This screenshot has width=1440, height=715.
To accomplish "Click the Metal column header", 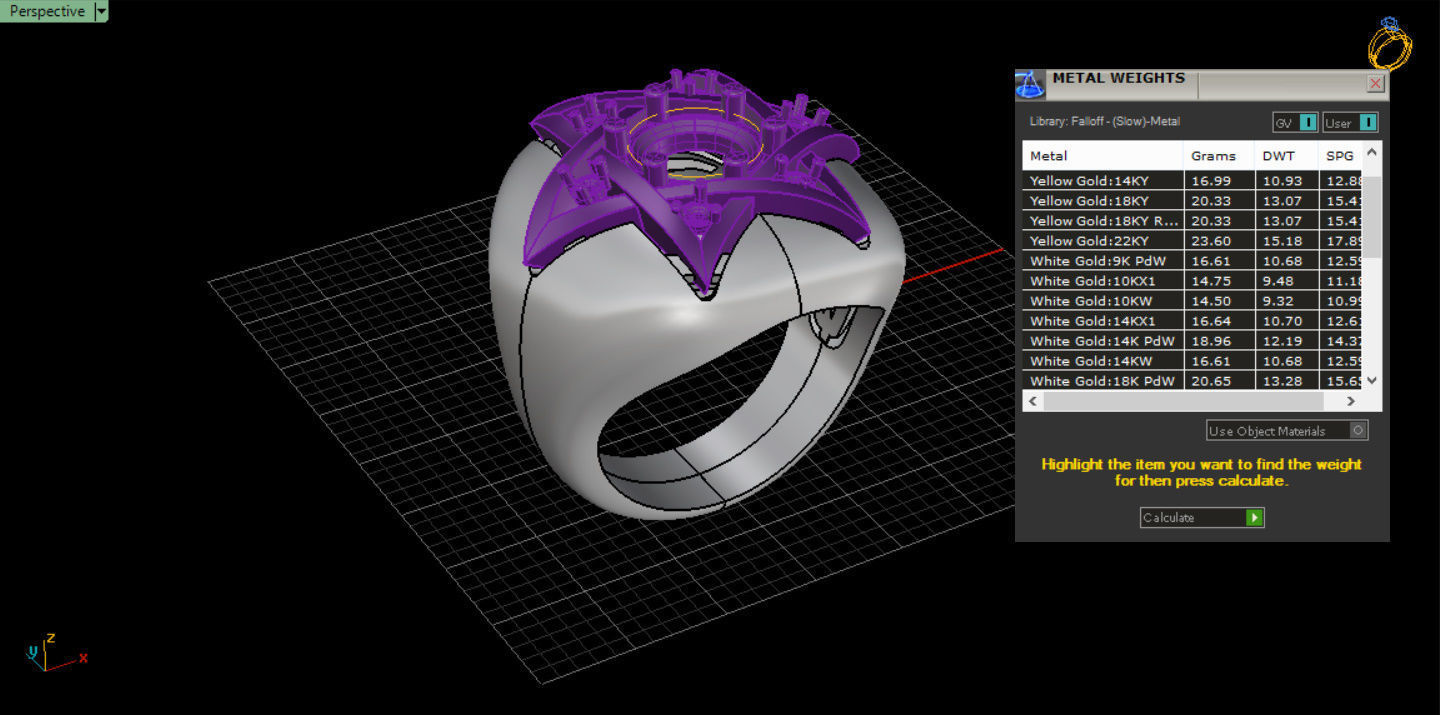I will 1103,156.
